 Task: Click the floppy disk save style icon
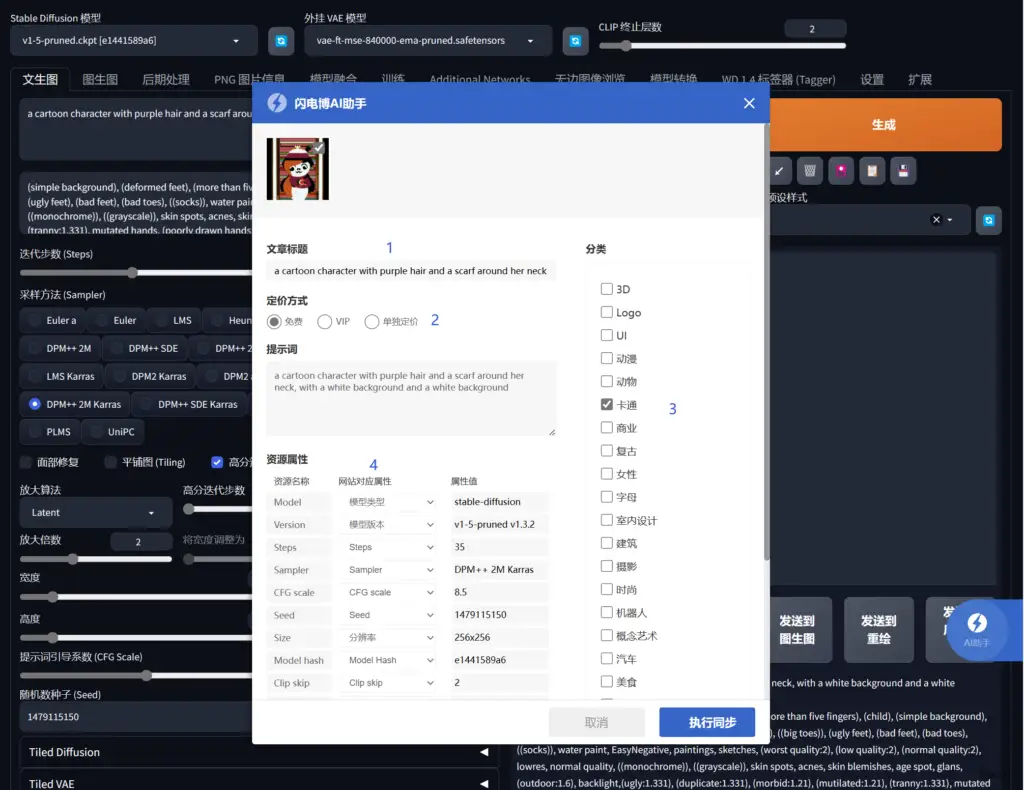click(903, 171)
